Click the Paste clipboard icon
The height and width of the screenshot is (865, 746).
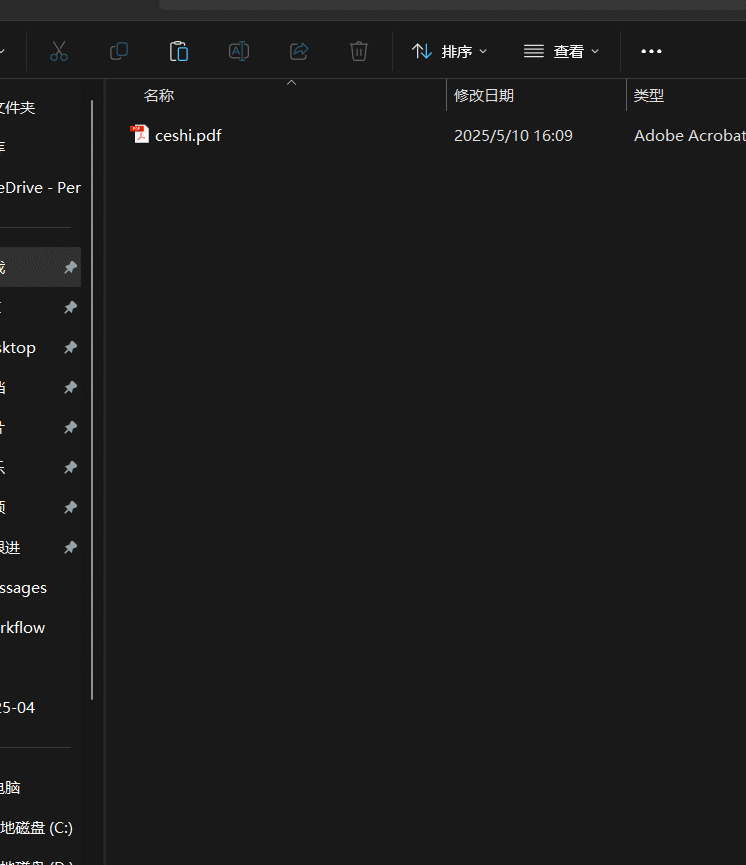[179, 51]
